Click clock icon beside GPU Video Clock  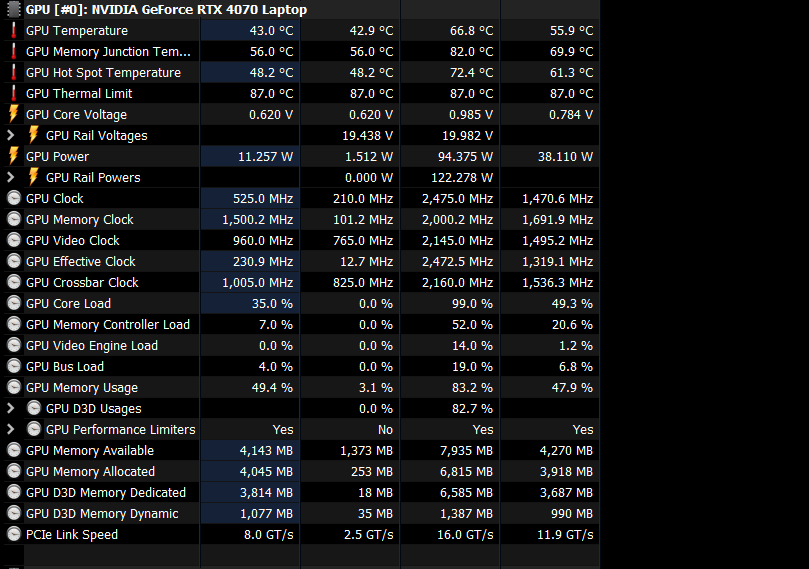14,240
